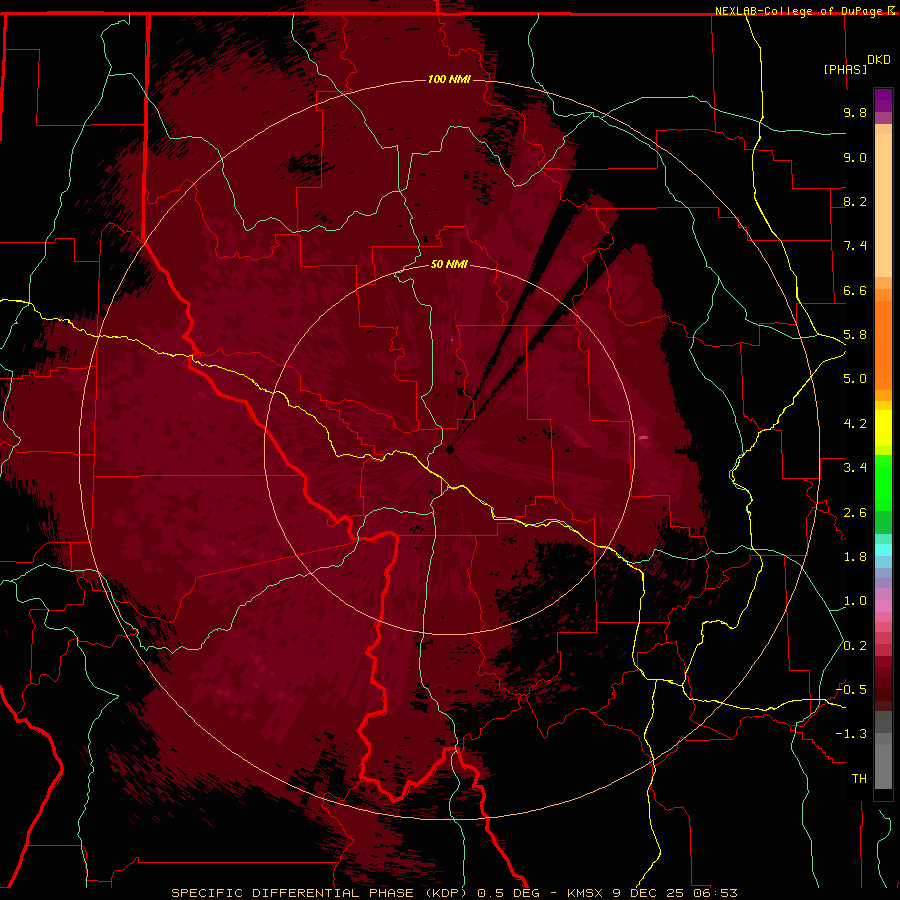Click the 4.2 value on the legend
The width and height of the screenshot is (900, 900).
(855, 424)
